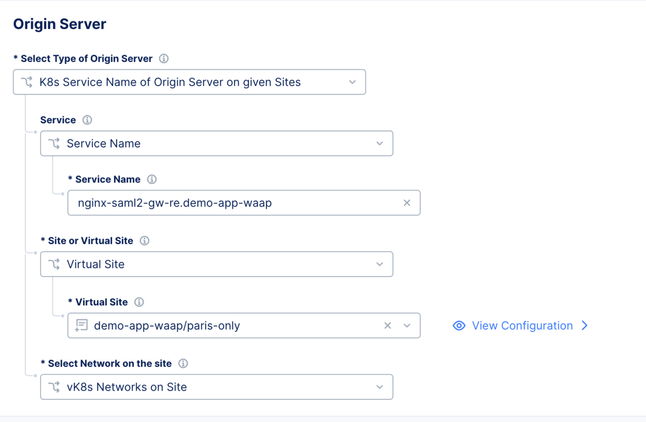Screen dimensions: 646x422
Task: Click info icon next to Select Network on the site
Action: click(x=183, y=364)
